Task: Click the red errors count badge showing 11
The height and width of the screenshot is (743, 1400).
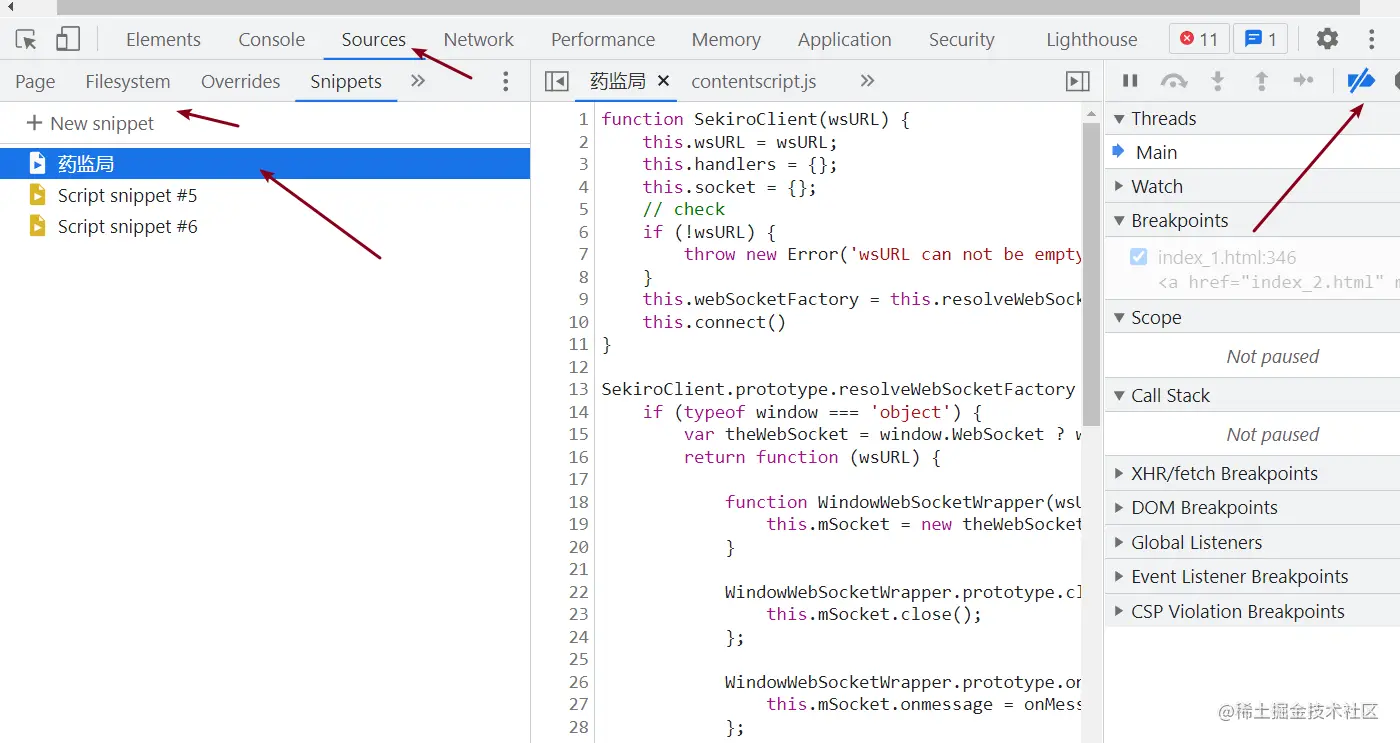Action: [x=1198, y=39]
